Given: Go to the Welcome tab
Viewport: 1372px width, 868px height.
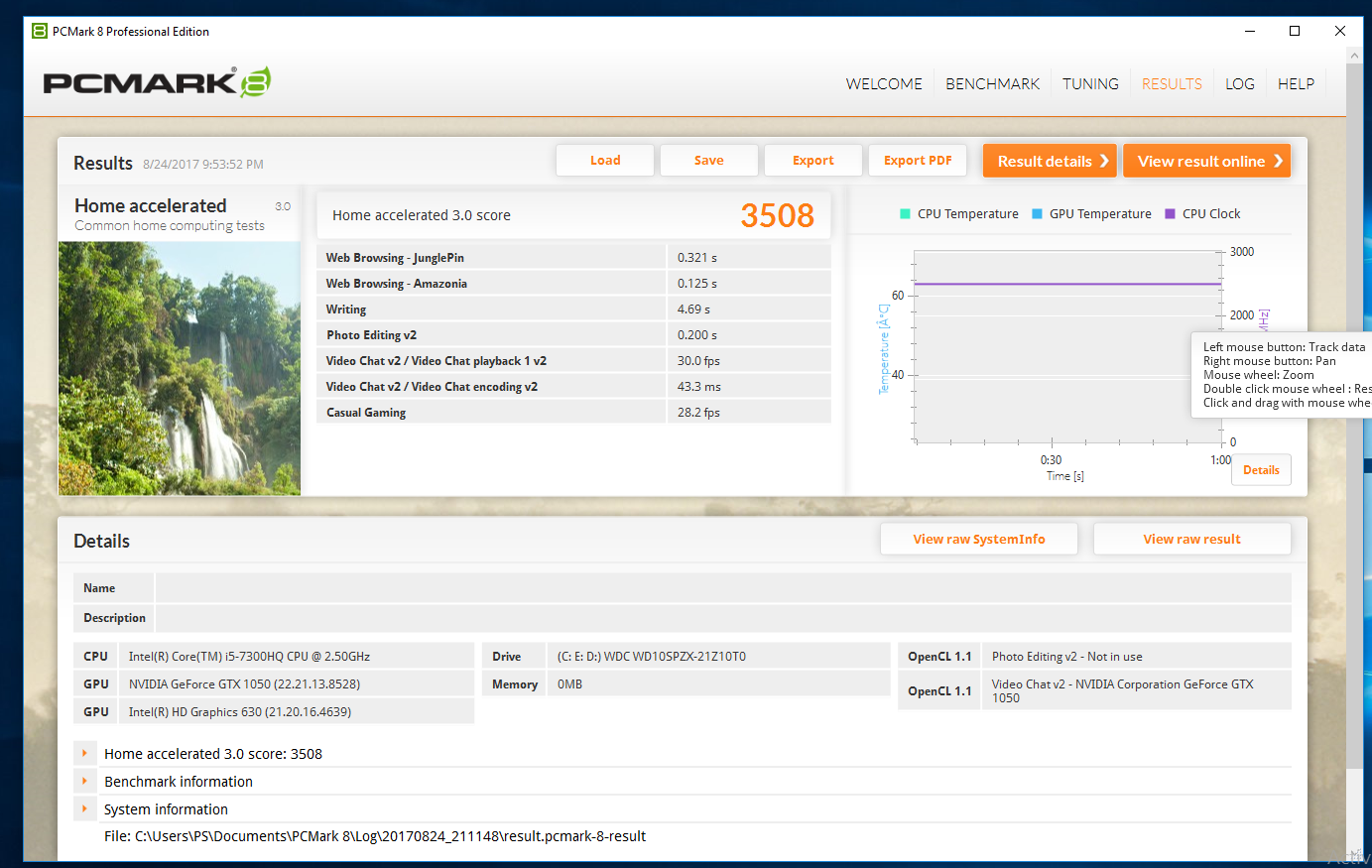Looking at the screenshot, I should [884, 84].
